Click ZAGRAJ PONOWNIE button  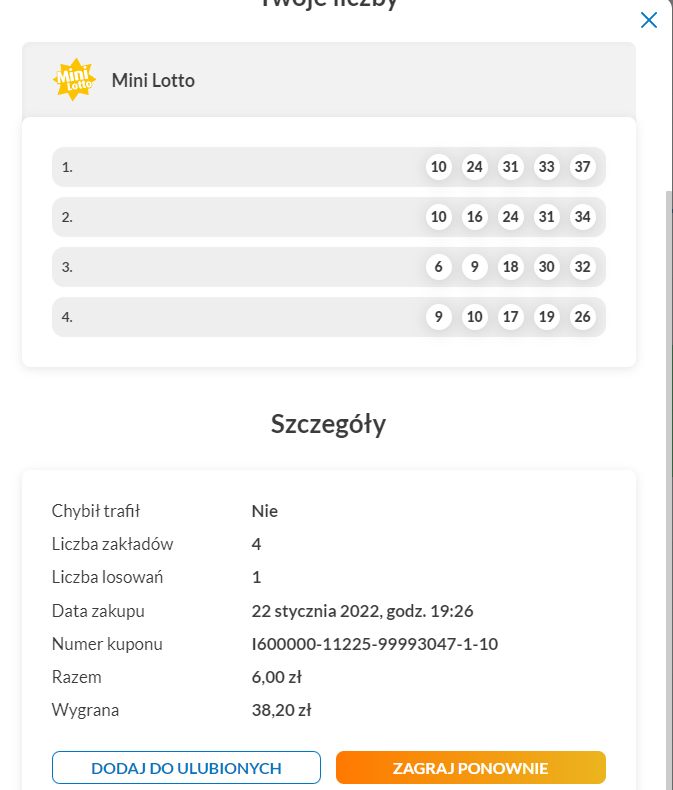pos(470,768)
